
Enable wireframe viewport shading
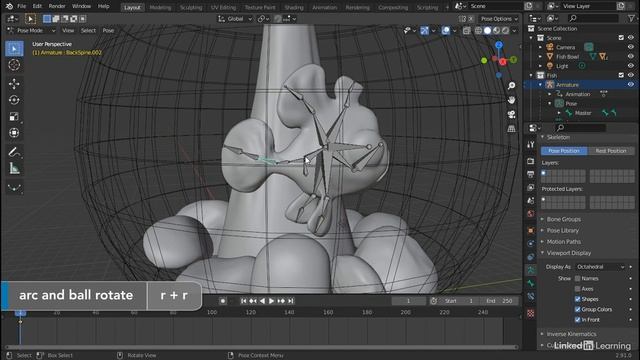478,31
